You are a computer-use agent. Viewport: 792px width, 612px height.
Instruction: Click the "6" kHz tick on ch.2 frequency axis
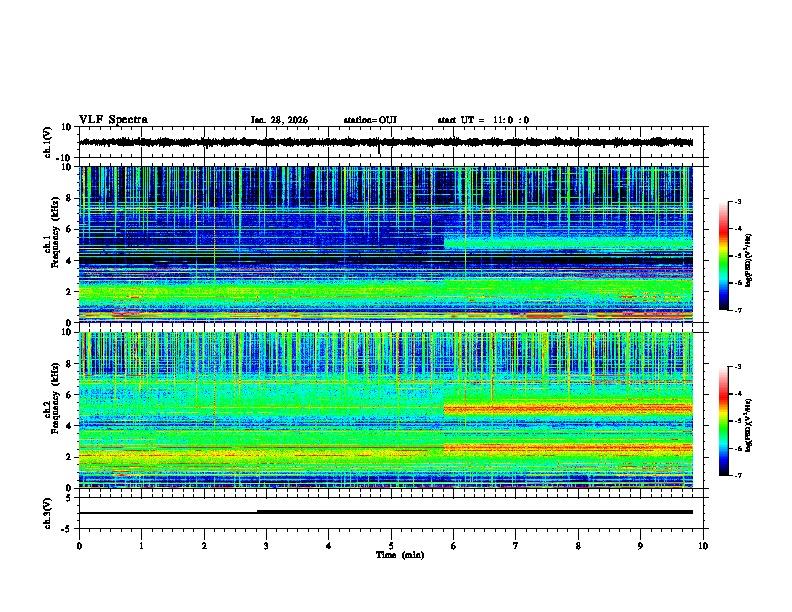coord(69,394)
